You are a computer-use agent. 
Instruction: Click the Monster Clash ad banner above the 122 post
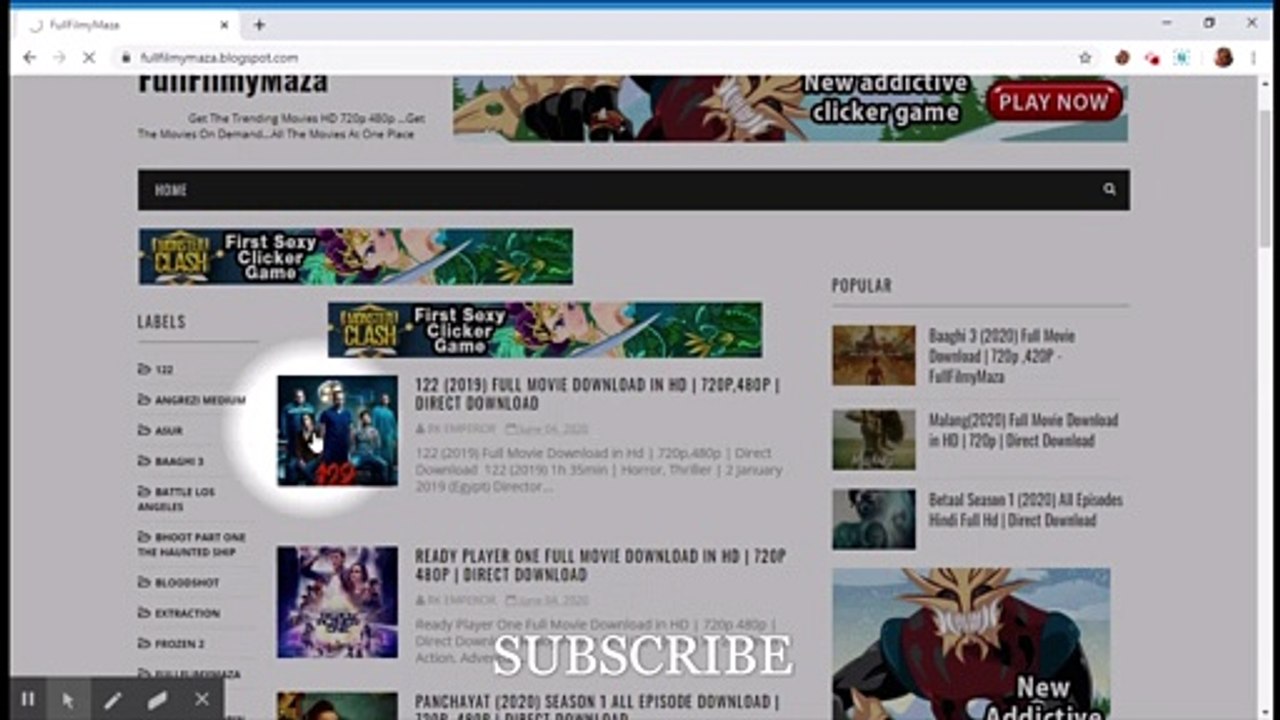click(x=545, y=330)
